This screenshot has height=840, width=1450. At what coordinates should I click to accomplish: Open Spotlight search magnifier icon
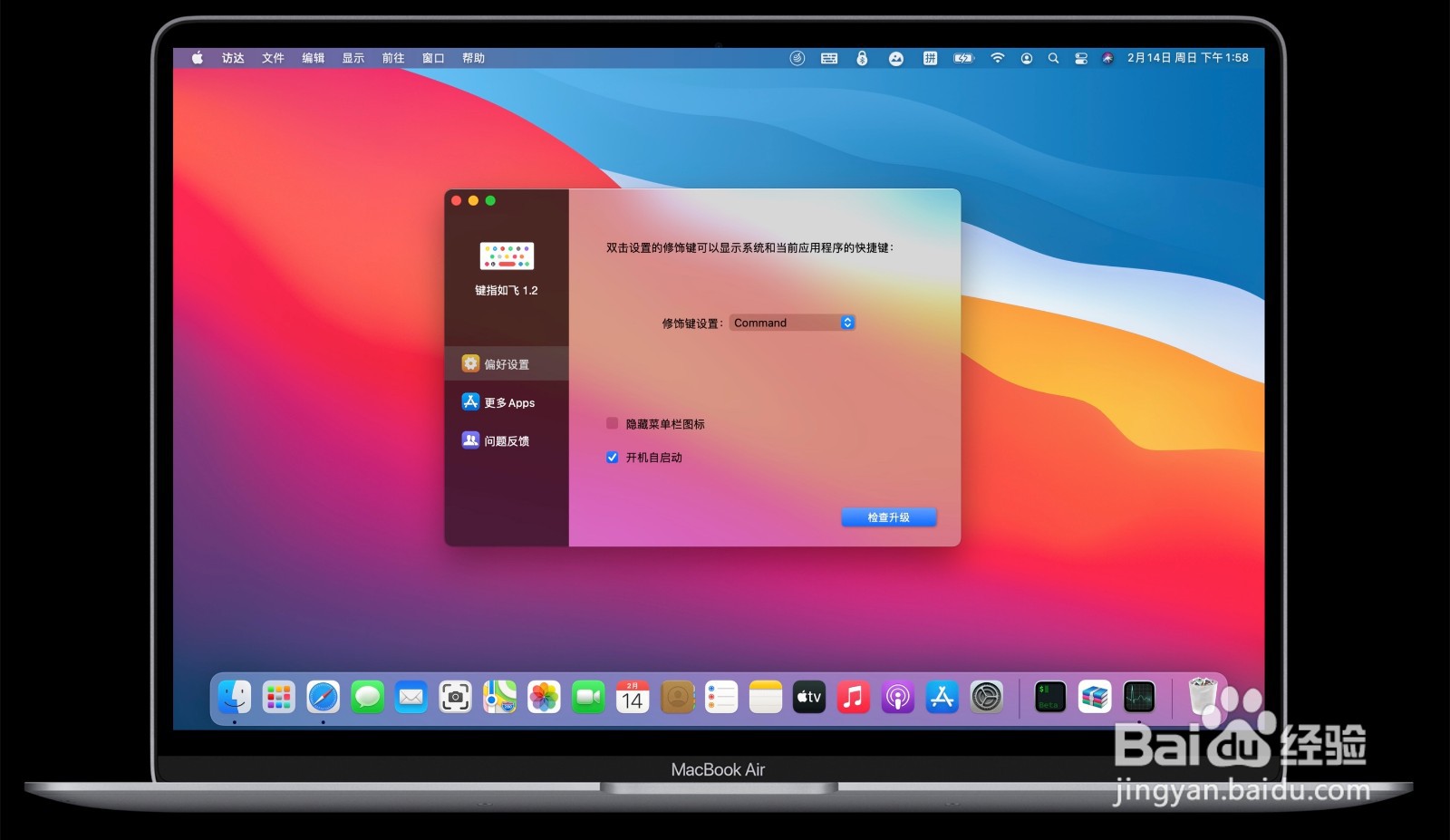tap(1053, 58)
